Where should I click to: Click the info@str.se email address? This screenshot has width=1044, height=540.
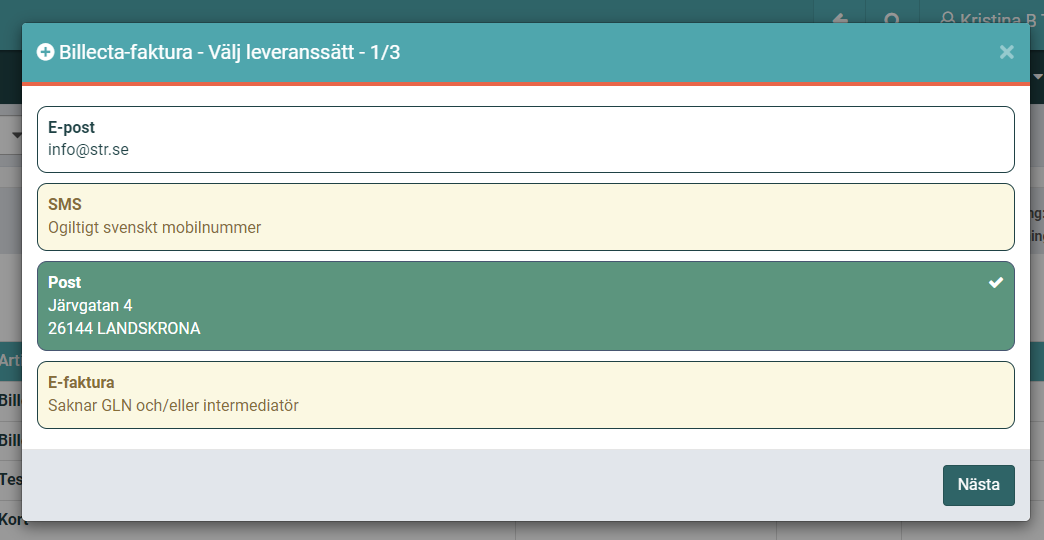coord(89,150)
